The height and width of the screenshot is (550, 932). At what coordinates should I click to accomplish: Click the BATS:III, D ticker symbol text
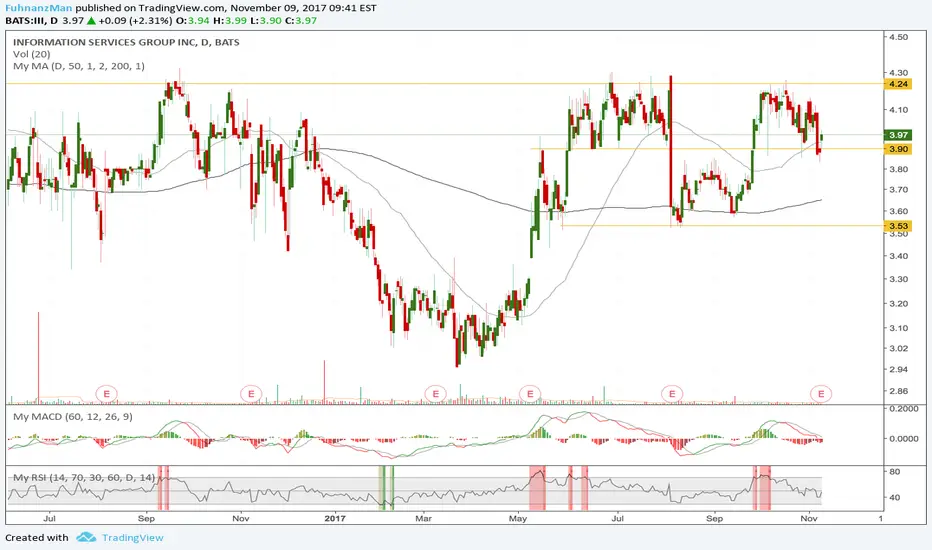32,21
